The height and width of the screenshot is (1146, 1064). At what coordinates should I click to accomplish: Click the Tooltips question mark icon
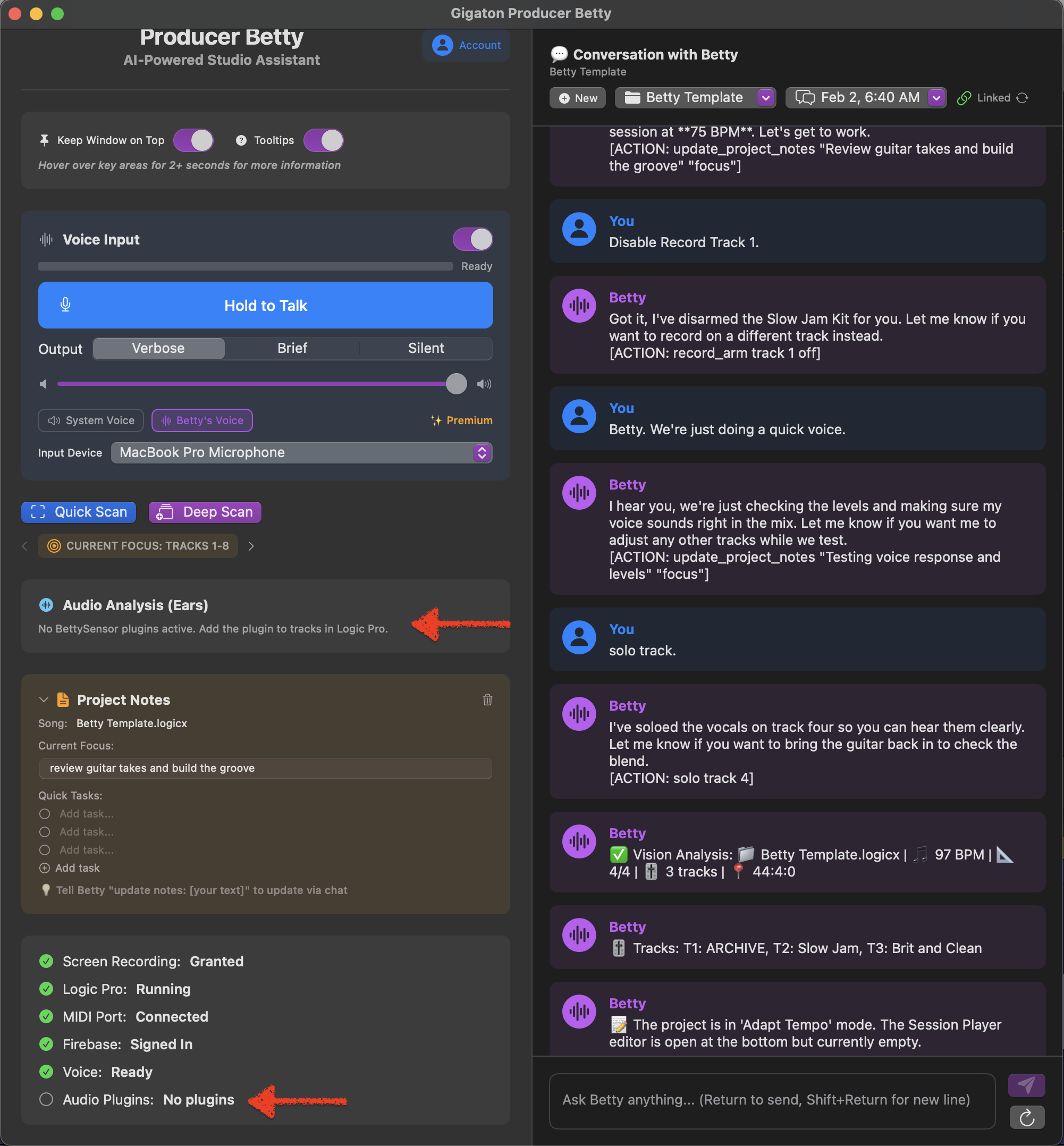[241, 140]
